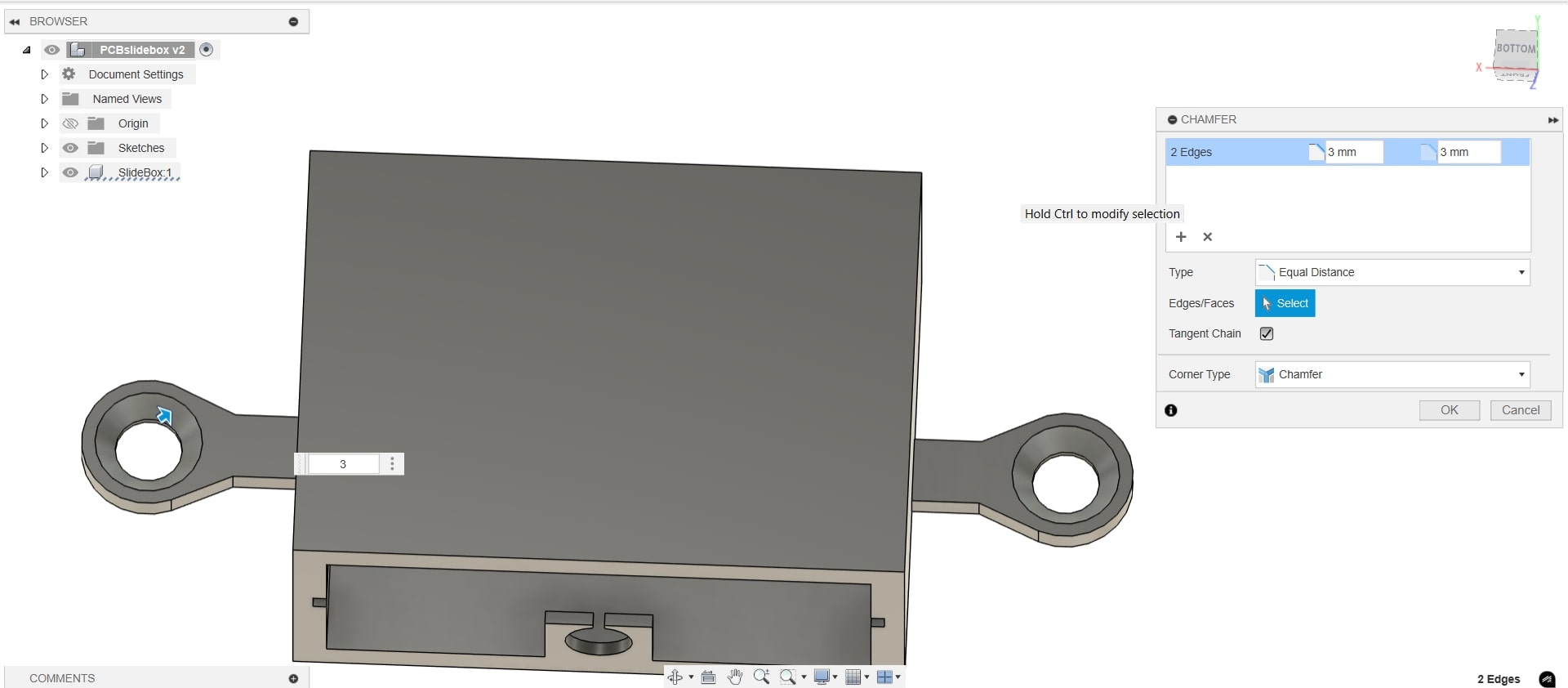Toggle the Tangent Chain checkbox
1568x688 pixels.
tap(1267, 333)
